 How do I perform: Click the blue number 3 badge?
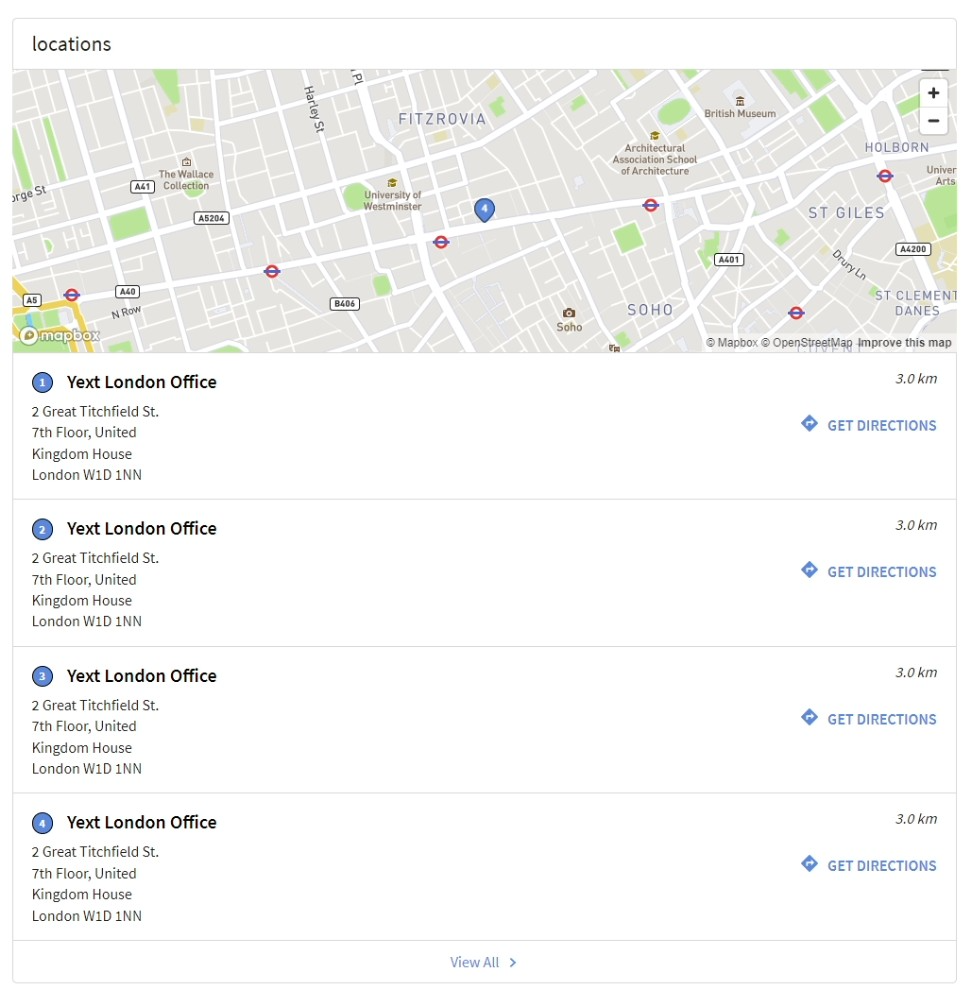coord(42,676)
